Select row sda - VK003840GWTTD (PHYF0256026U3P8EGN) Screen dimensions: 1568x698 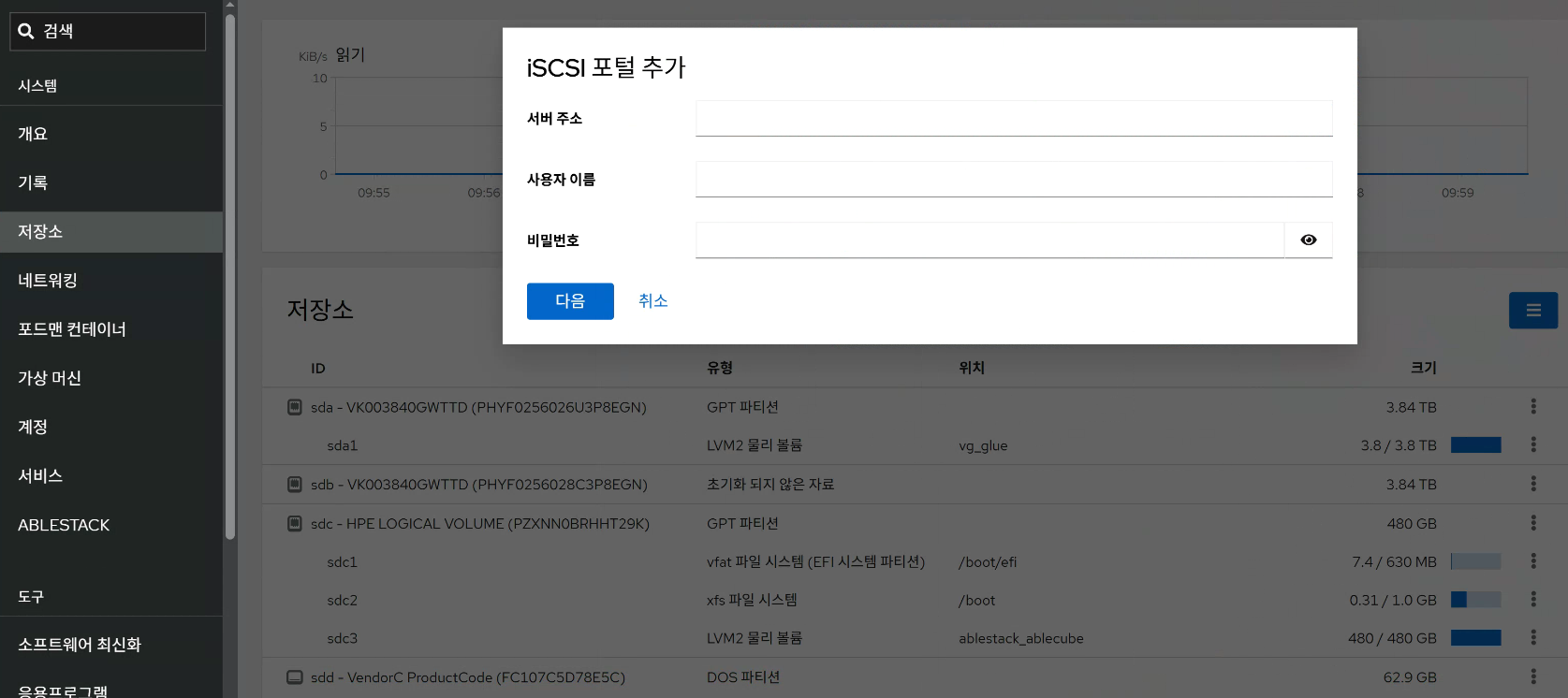[915, 407]
